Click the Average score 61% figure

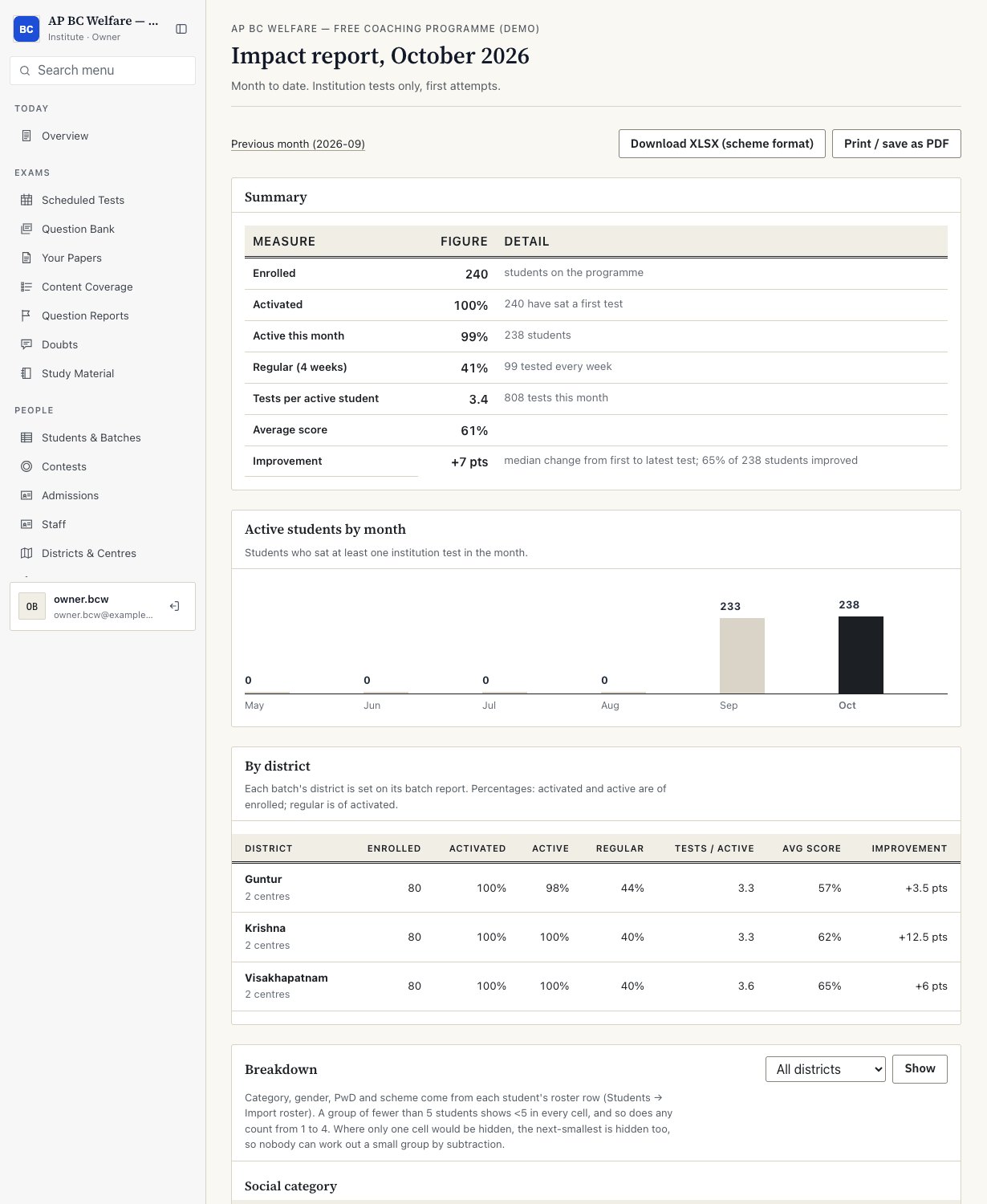coord(474,430)
